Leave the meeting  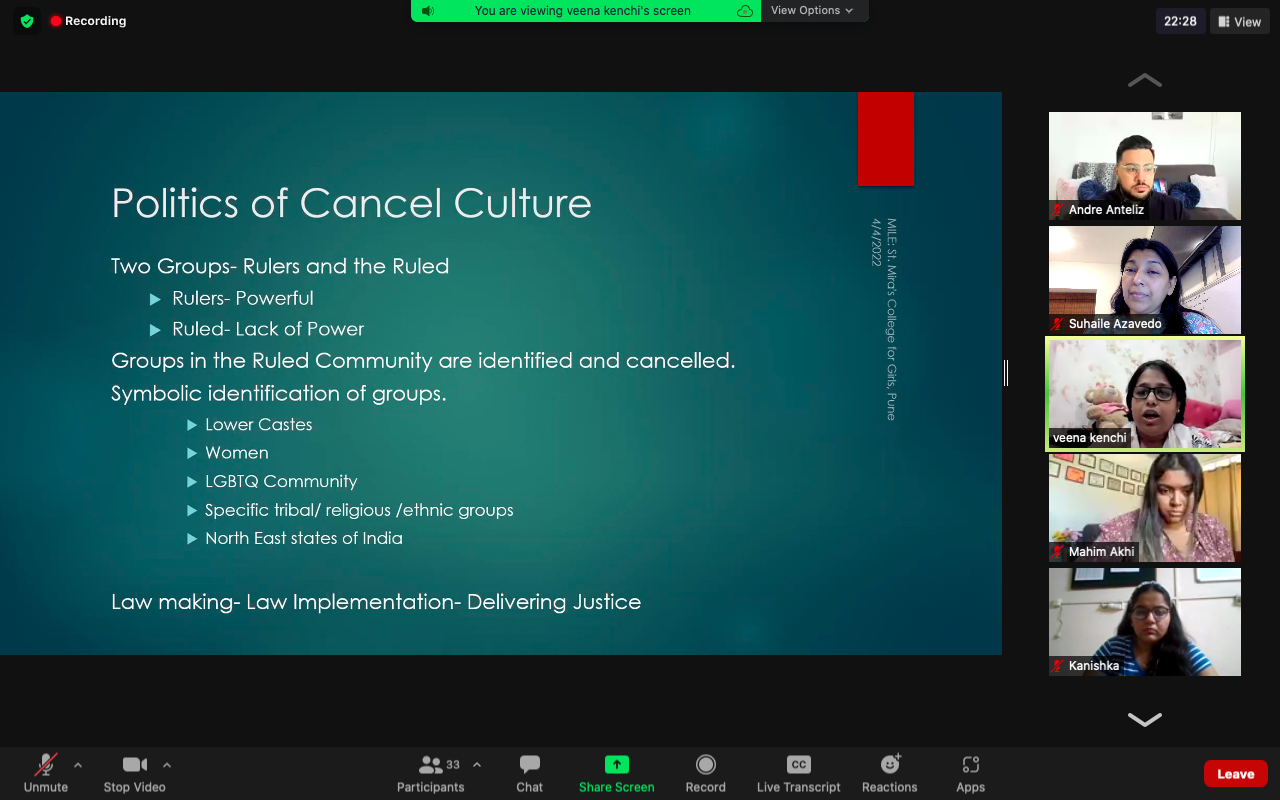pyautogui.click(x=1235, y=774)
